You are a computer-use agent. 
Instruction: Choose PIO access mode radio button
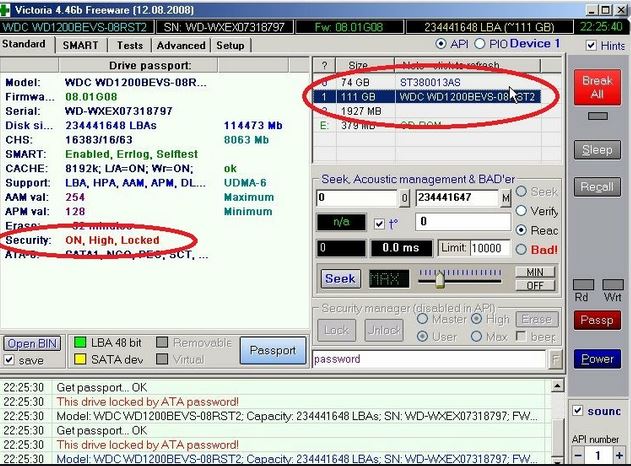(x=479, y=43)
